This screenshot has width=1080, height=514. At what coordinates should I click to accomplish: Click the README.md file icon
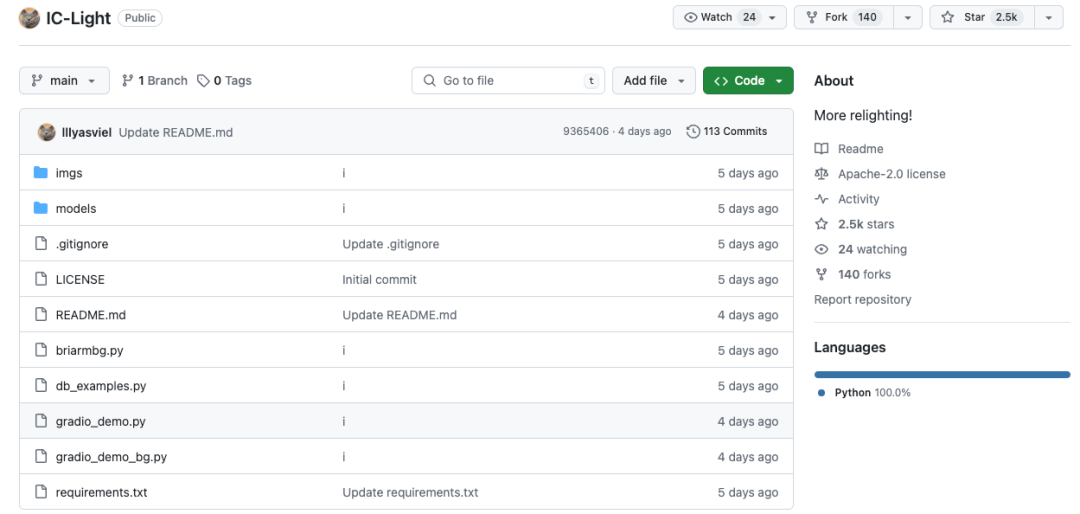pos(41,315)
